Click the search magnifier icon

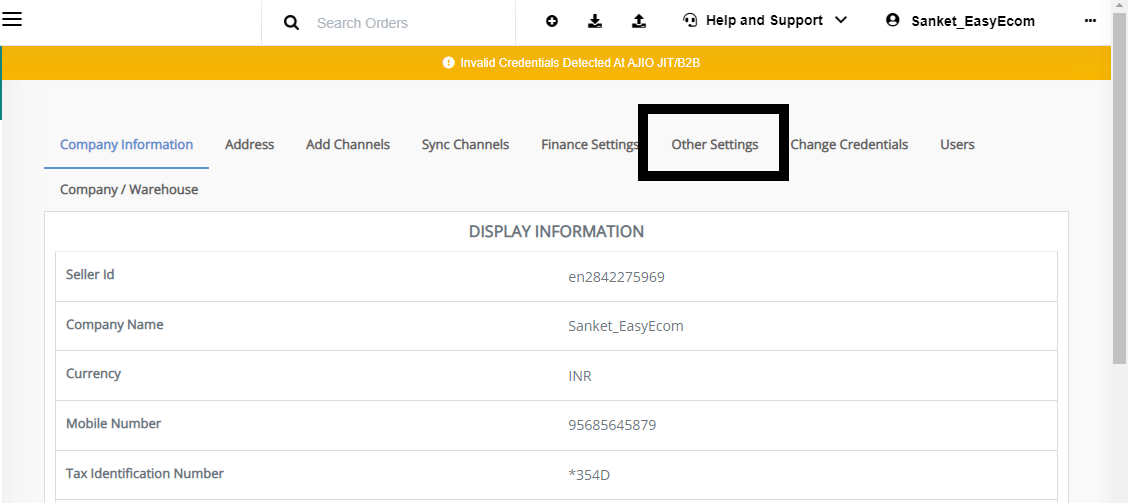(x=291, y=23)
